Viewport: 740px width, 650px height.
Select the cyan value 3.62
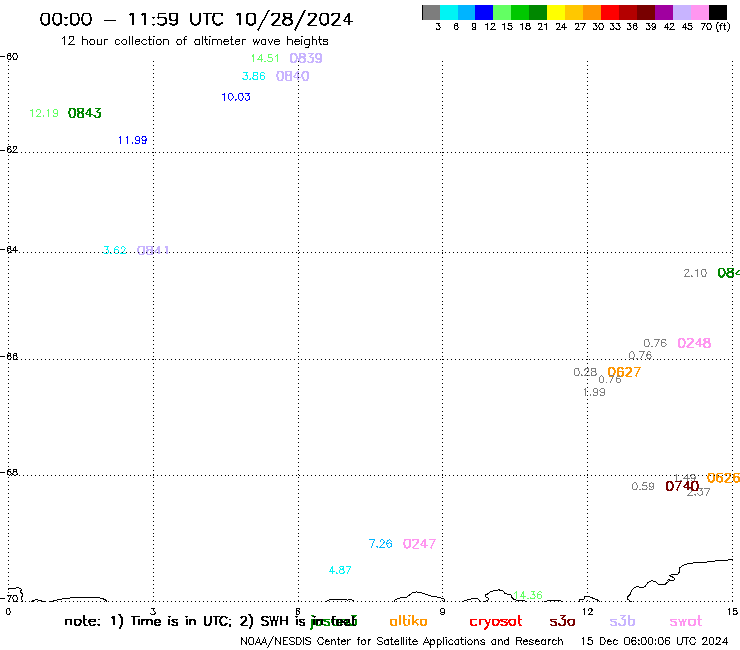[115, 250]
